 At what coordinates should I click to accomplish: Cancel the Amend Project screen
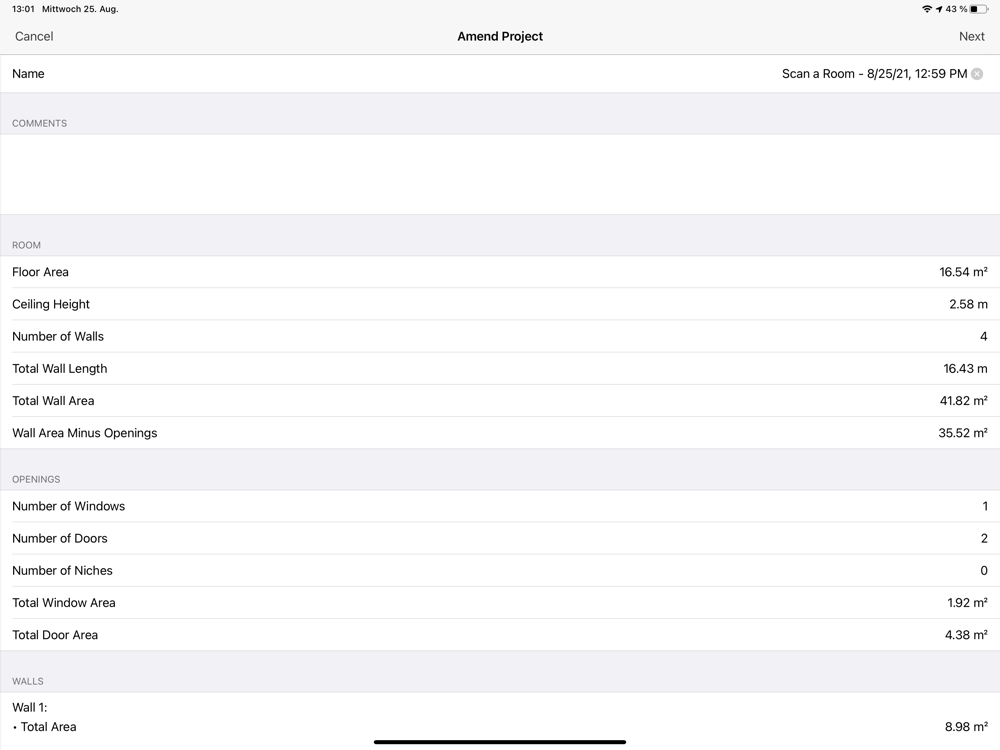coord(34,36)
